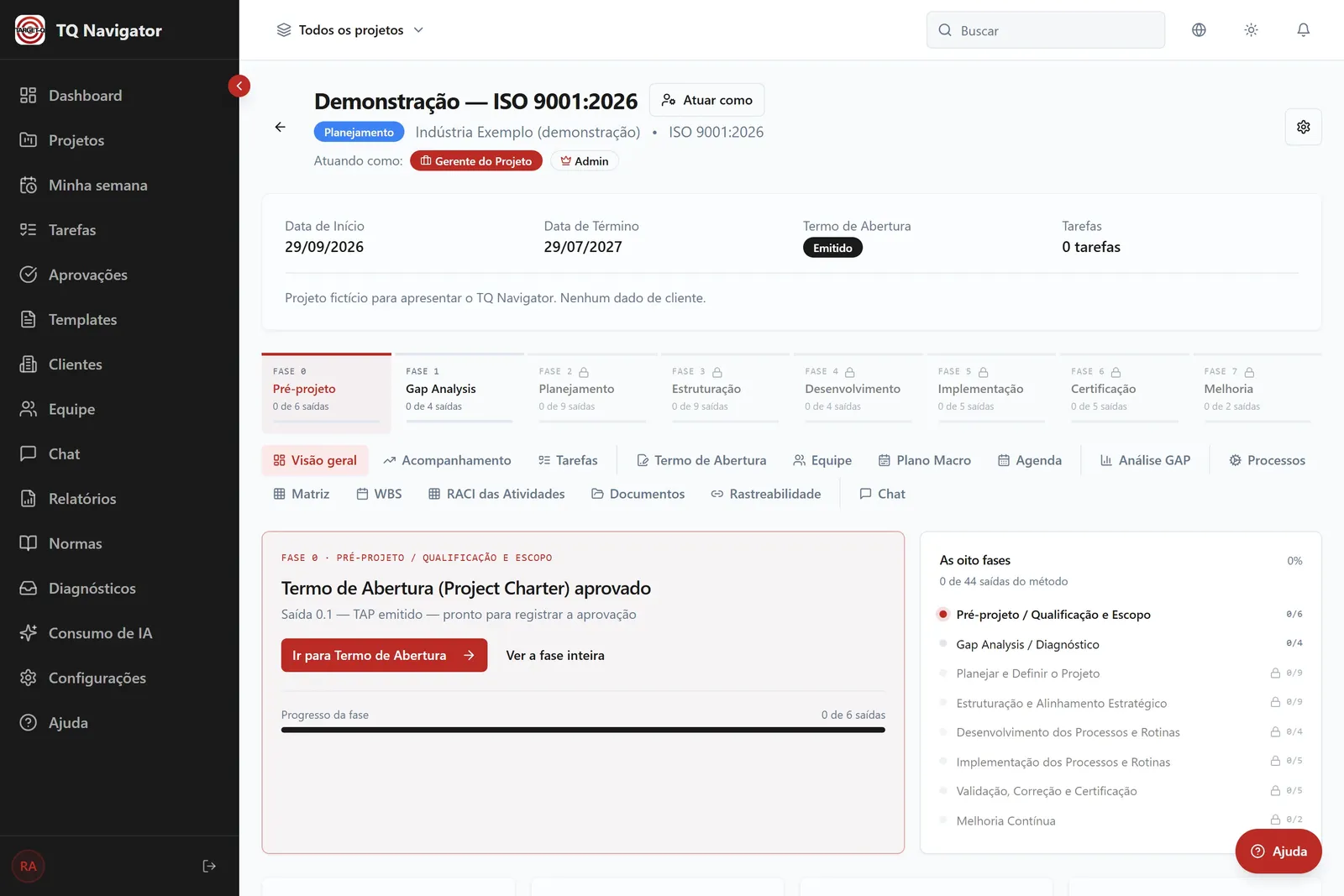This screenshot has width=1344, height=896.
Task: Click Ir para Termo de Abertura button
Action: coord(384,655)
